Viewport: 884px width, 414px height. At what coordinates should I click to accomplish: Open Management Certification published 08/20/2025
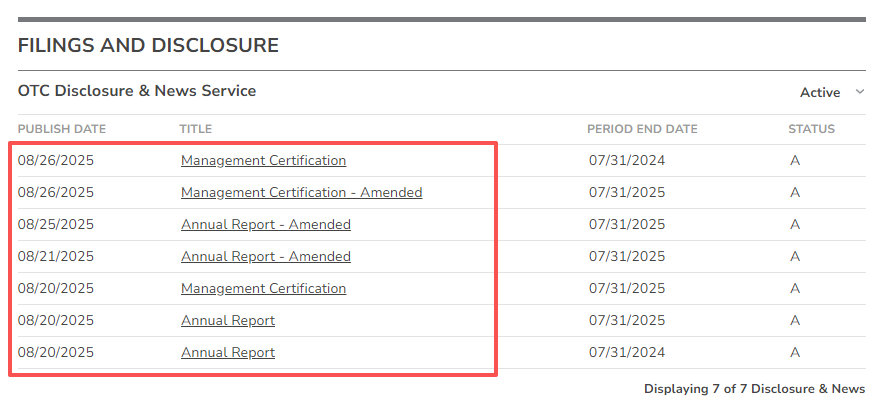point(263,288)
